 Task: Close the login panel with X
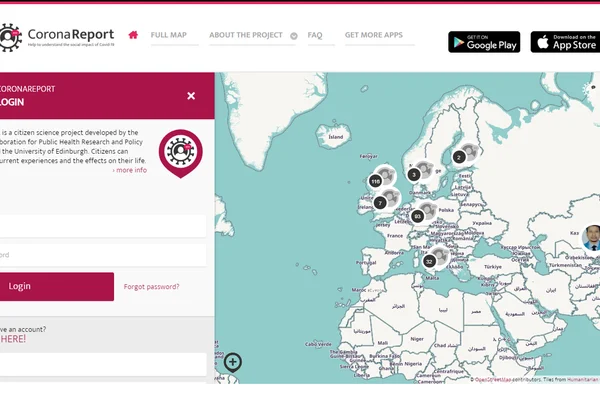191,96
